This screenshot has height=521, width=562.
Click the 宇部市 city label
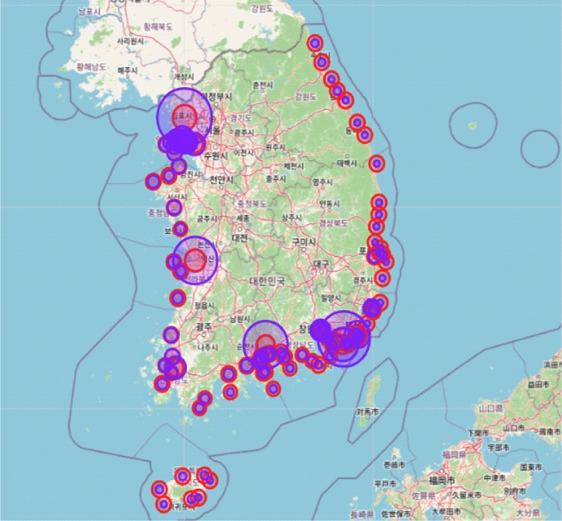coord(499,448)
